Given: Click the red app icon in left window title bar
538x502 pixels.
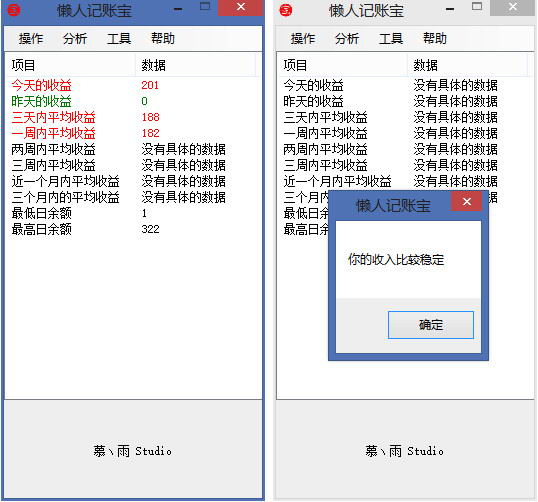Looking at the screenshot, I should pos(14,10).
